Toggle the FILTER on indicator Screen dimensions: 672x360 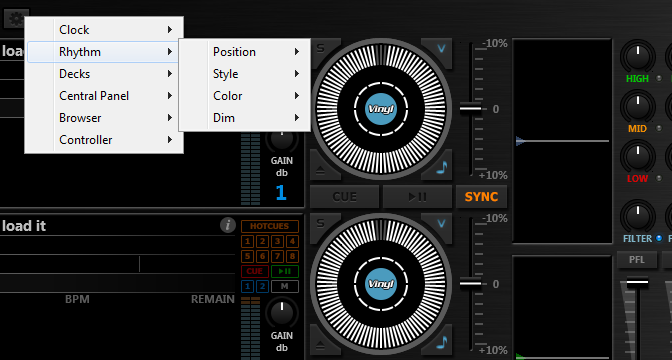tap(659, 238)
